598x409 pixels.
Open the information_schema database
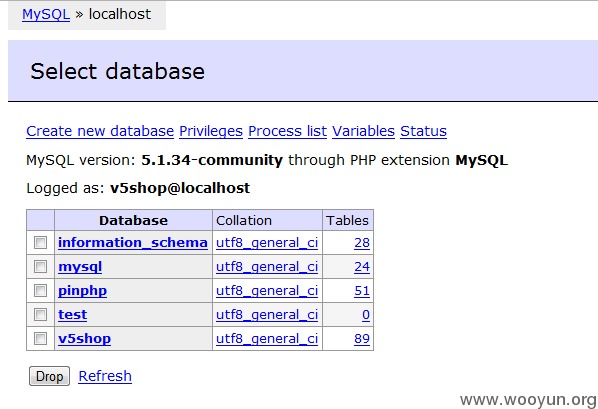tap(133, 243)
